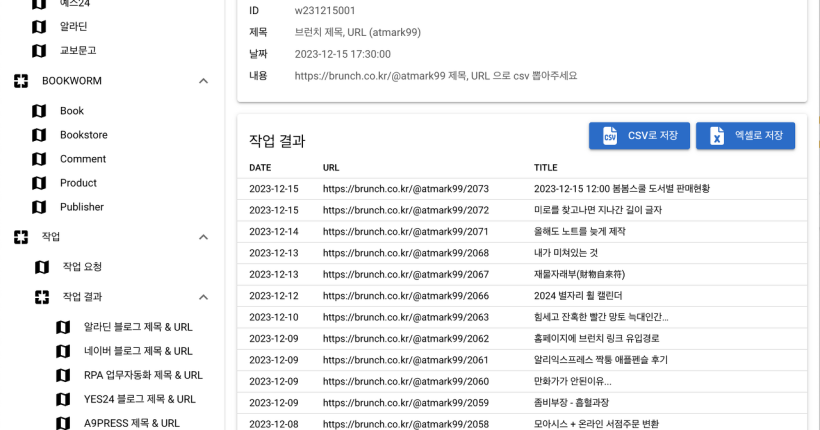Collapse the BOOKWORM menu section

(x=203, y=81)
